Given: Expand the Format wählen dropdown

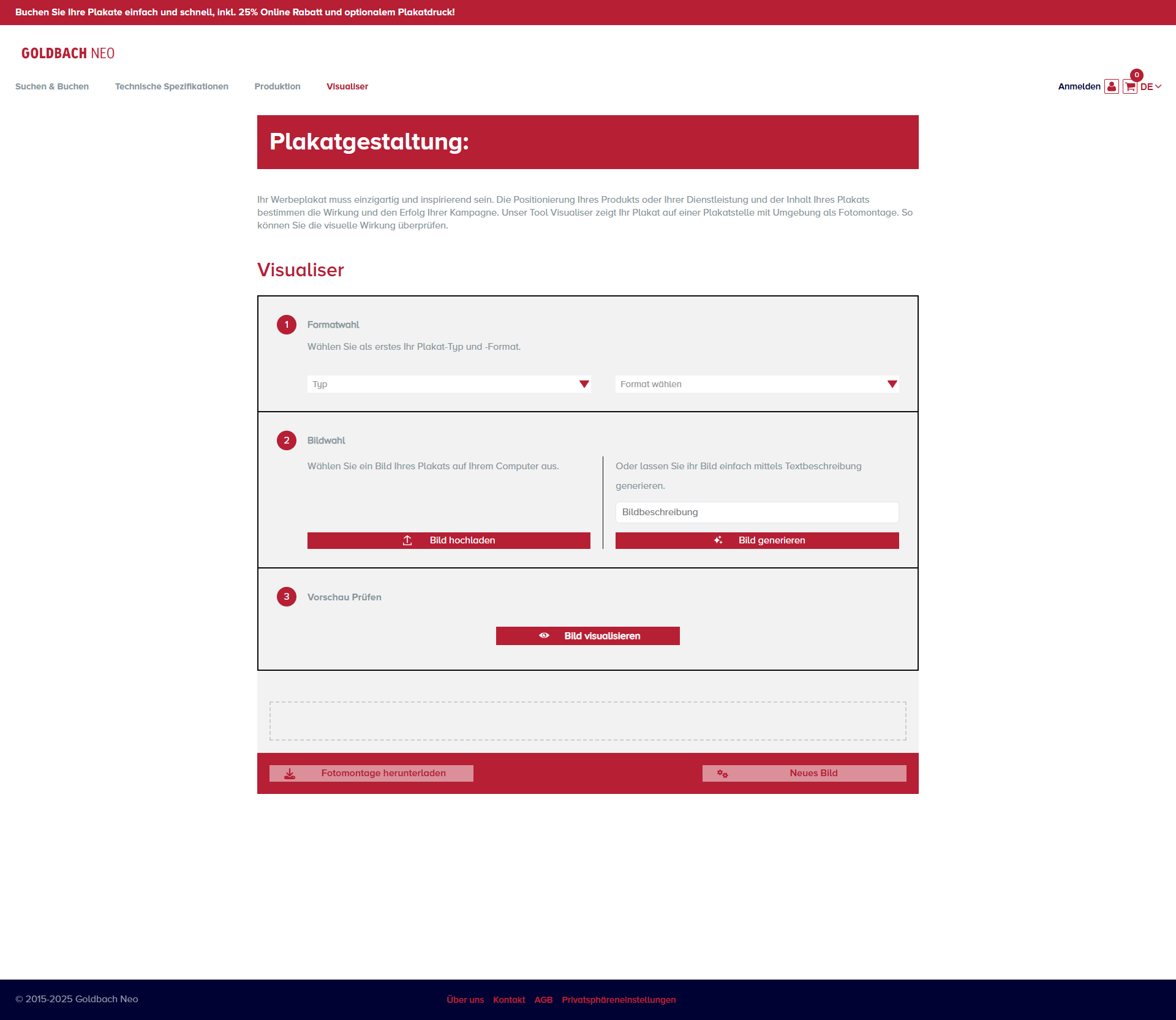Looking at the screenshot, I should click(757, 384).
